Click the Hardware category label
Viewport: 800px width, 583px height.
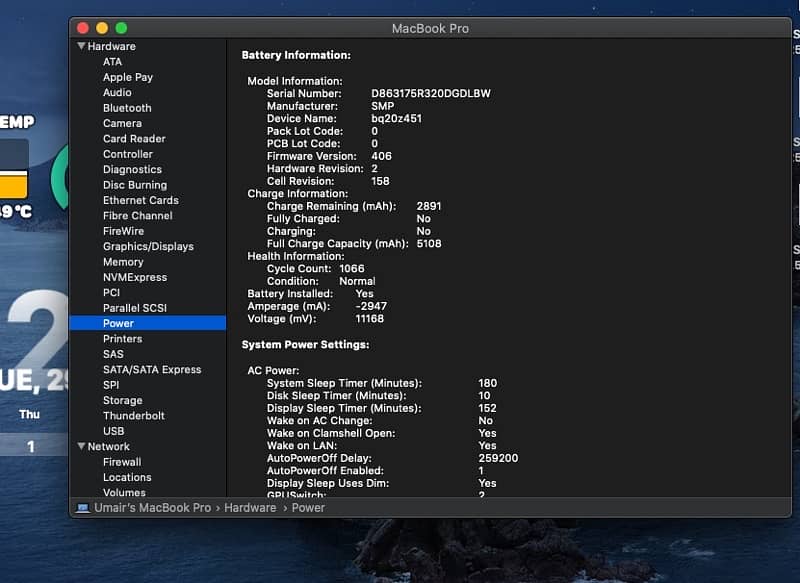tap(111, 46)
